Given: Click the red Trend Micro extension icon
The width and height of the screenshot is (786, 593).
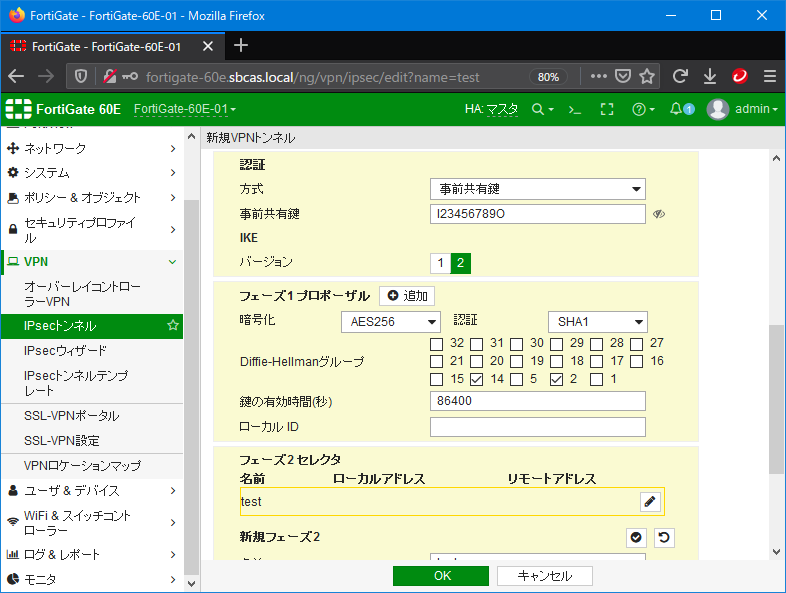Looking at the screenshot, I should coord(740,76).
